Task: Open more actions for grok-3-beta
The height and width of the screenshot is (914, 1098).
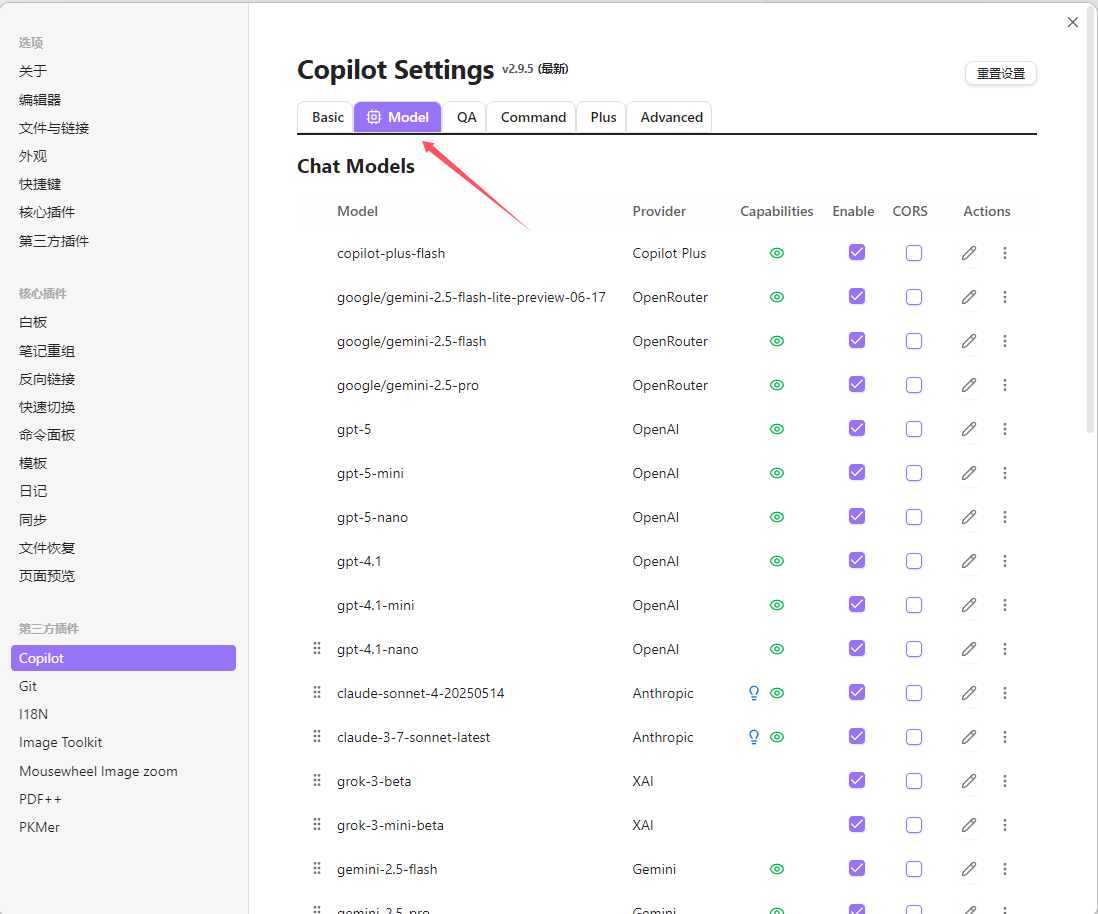Action: 1005,781
